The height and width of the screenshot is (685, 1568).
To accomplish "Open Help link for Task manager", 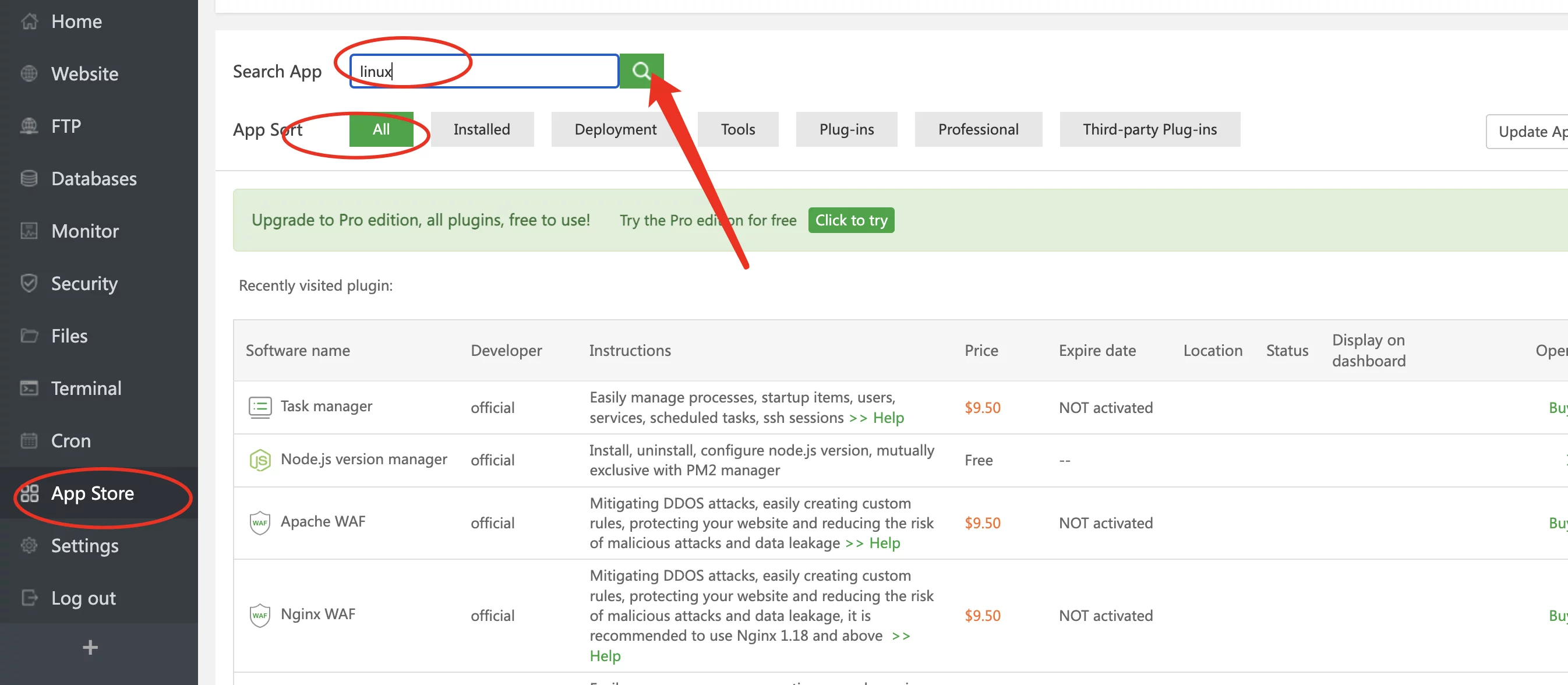I will [x=888, y=418].
